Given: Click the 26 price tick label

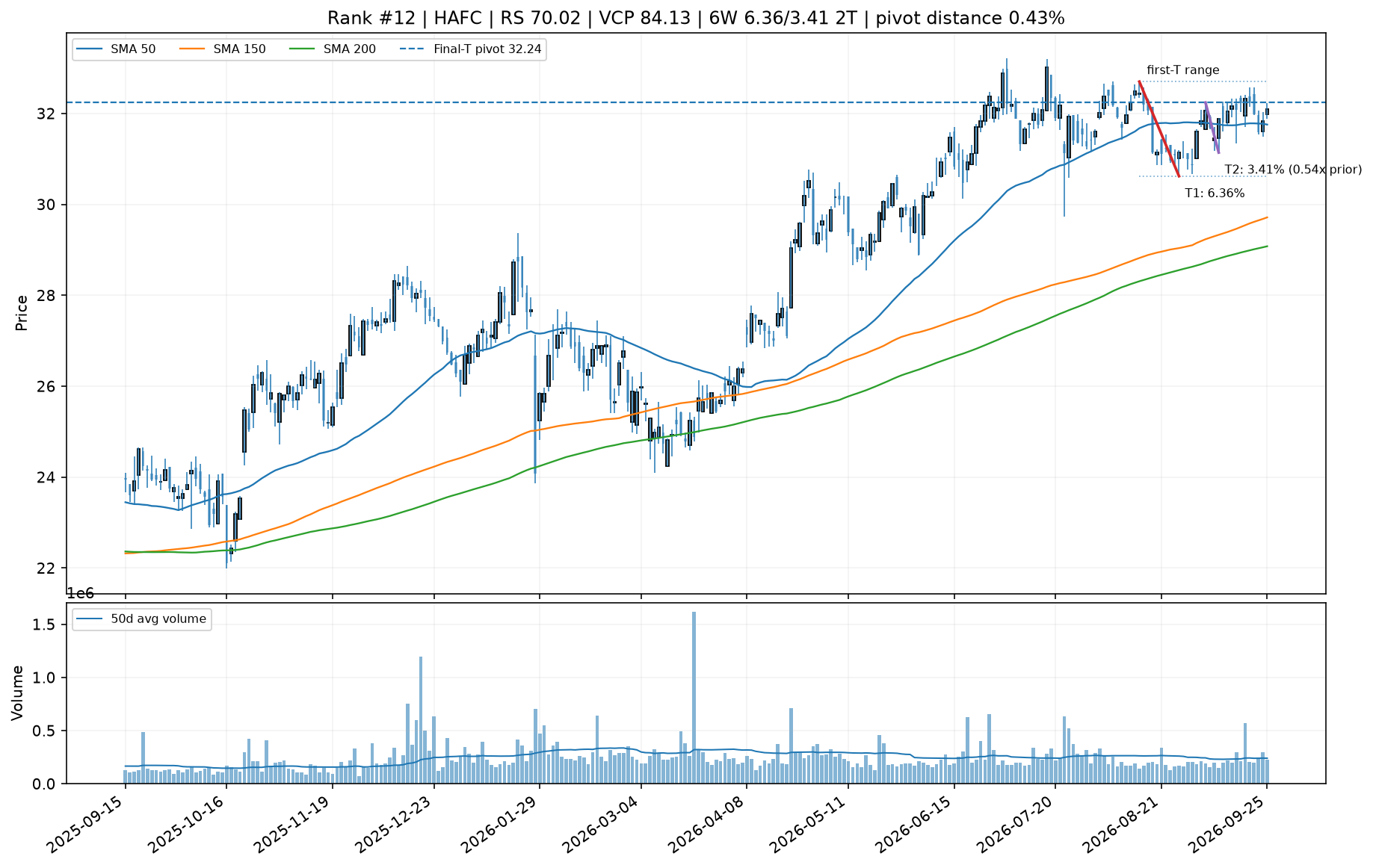Looking at the screenshot, I should point(47,387).
